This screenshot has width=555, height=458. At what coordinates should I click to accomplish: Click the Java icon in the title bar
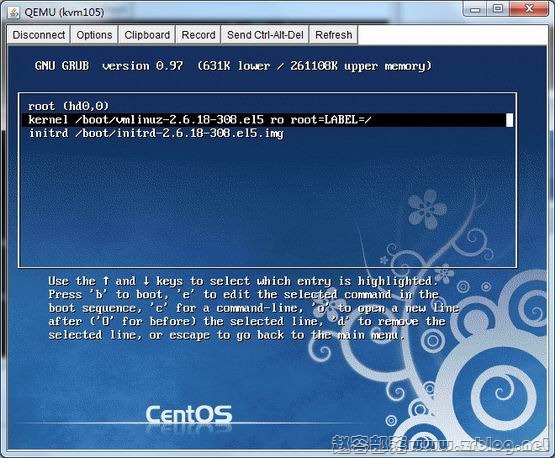[14, 12]
